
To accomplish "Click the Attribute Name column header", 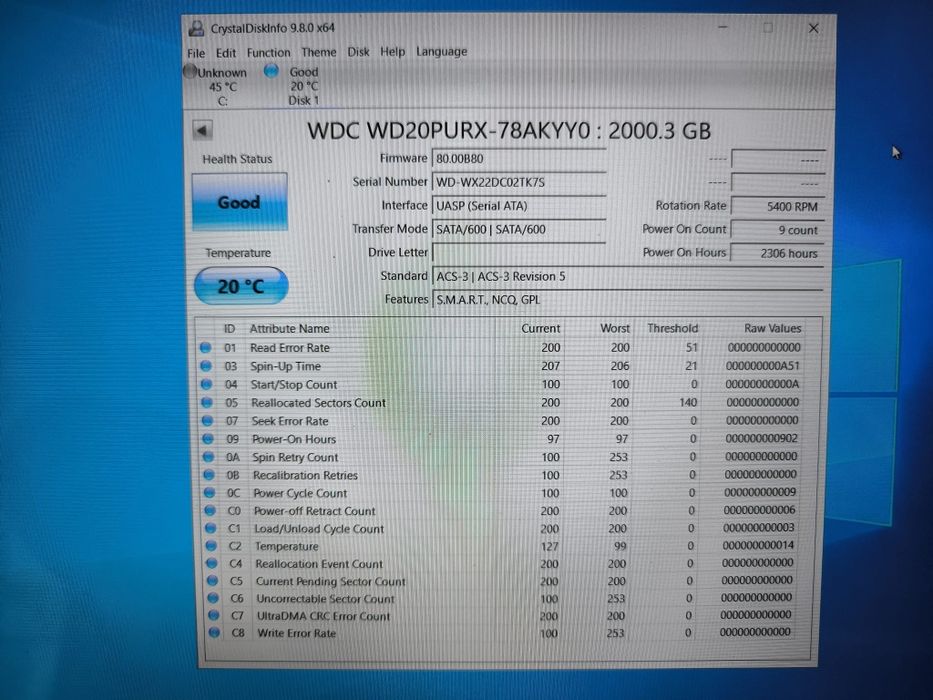I will click(x=289, y=329).
